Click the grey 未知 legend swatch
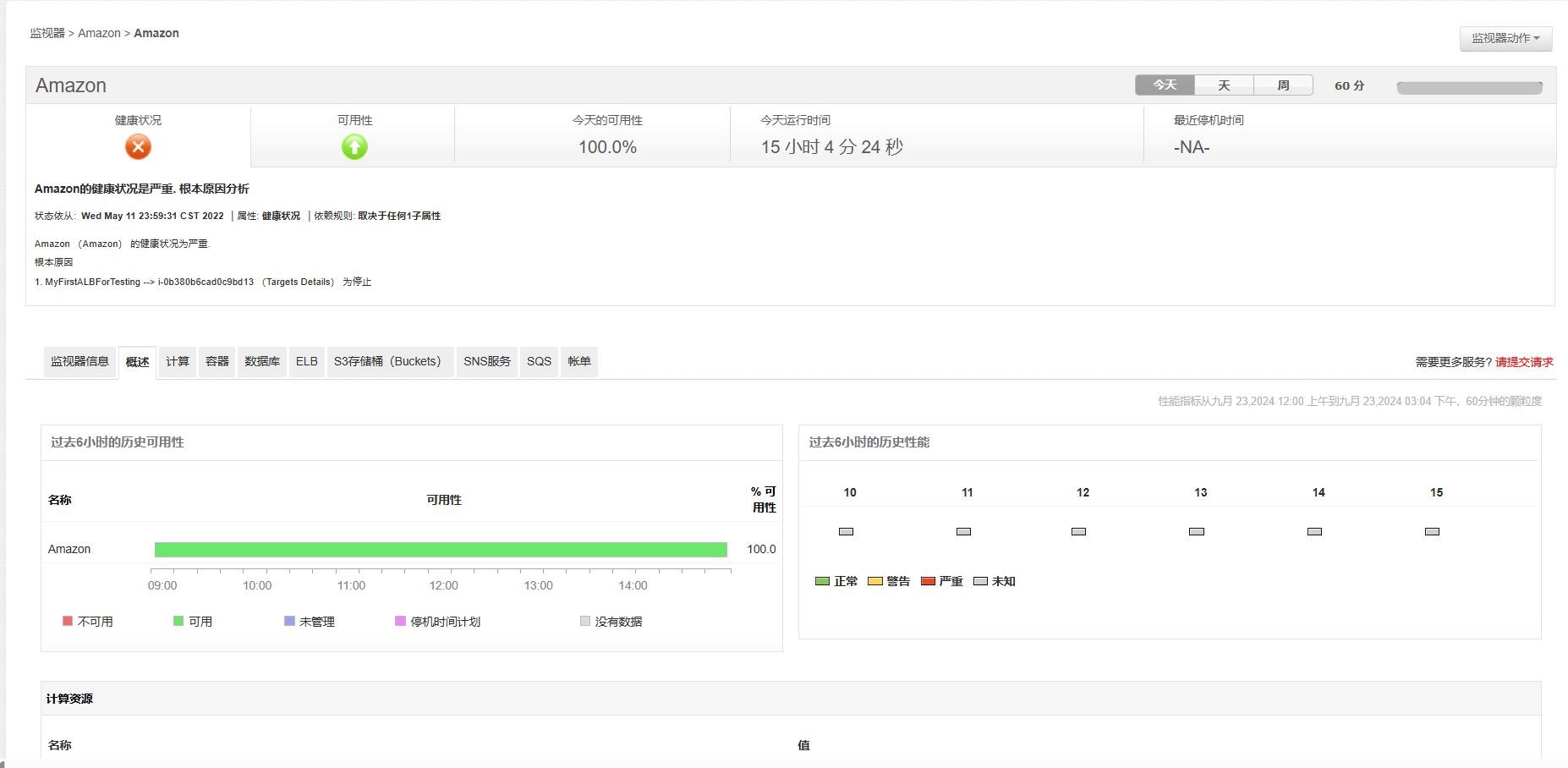Screen dimensions: 1568x768 pos(980,581)
